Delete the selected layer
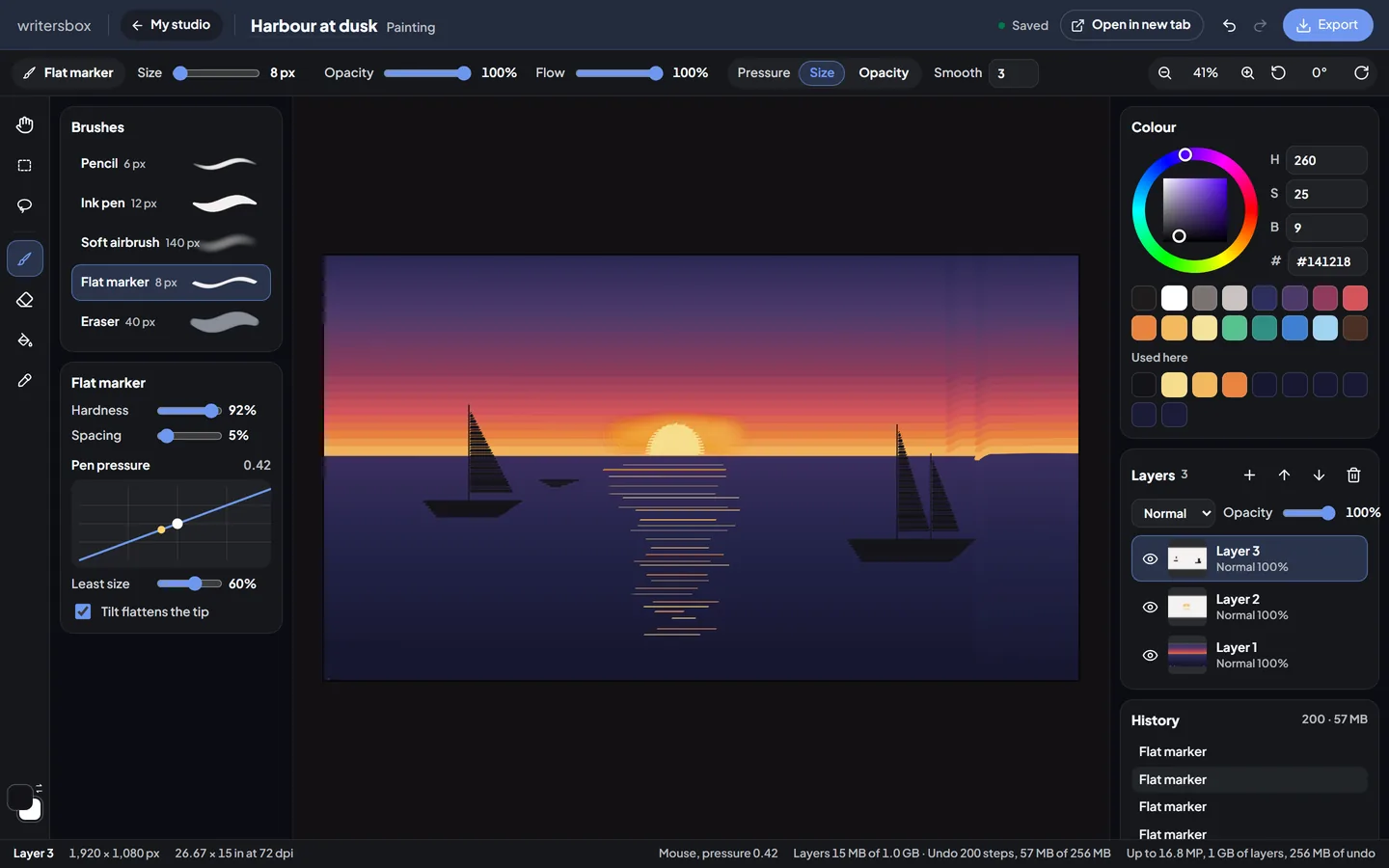 (1353, 475)
